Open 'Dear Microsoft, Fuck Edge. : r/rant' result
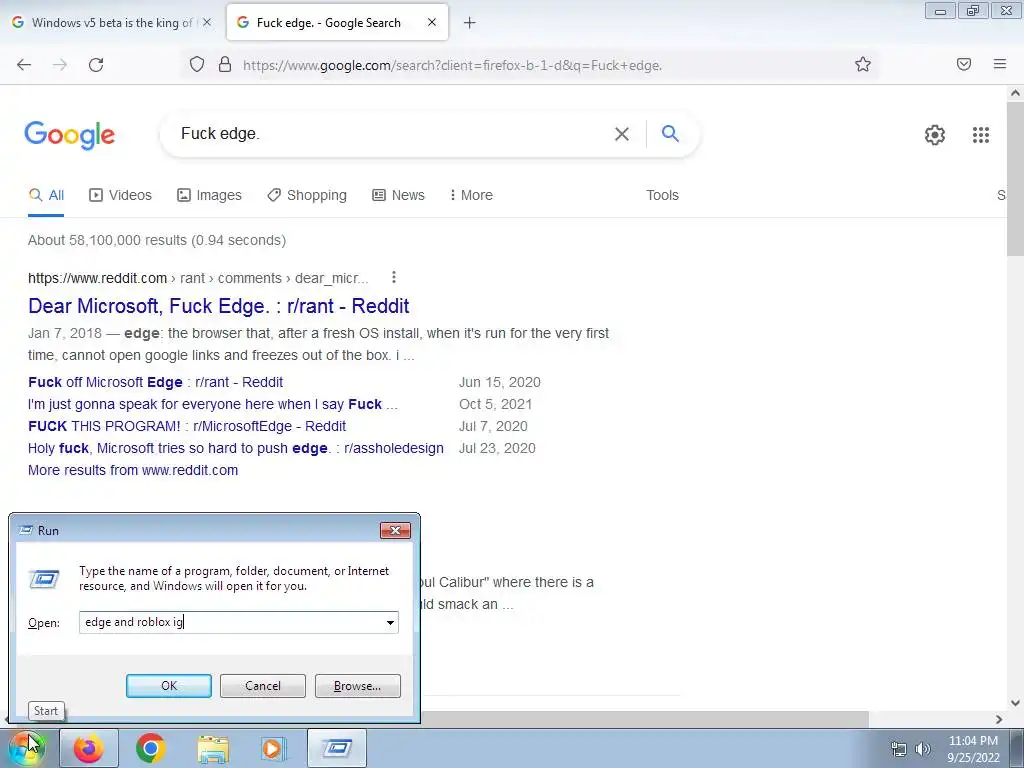The image size is (1024, 768). [219, 306]
